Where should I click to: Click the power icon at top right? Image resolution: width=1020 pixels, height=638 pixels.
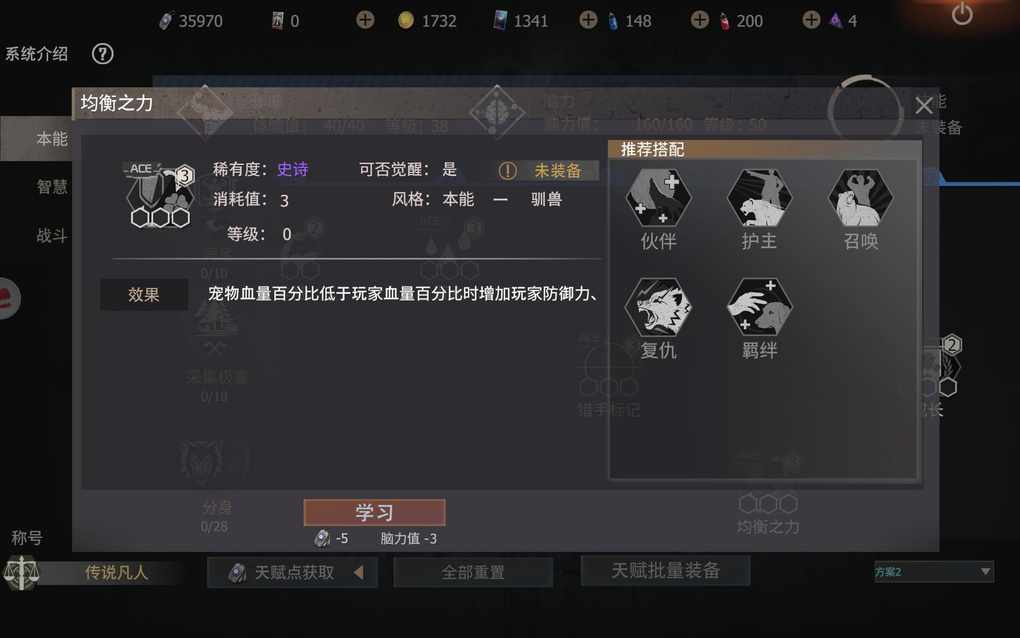tap(962, 14)
